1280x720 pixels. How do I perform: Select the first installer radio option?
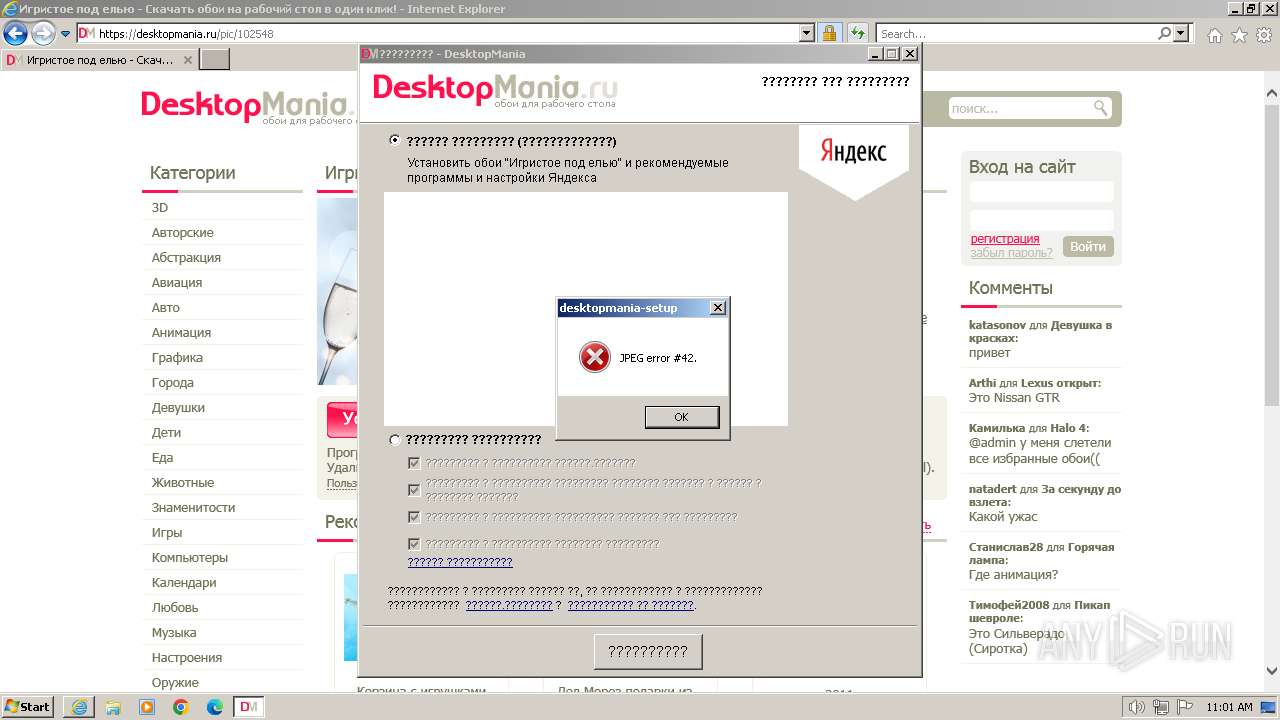(x=395, y=141)
